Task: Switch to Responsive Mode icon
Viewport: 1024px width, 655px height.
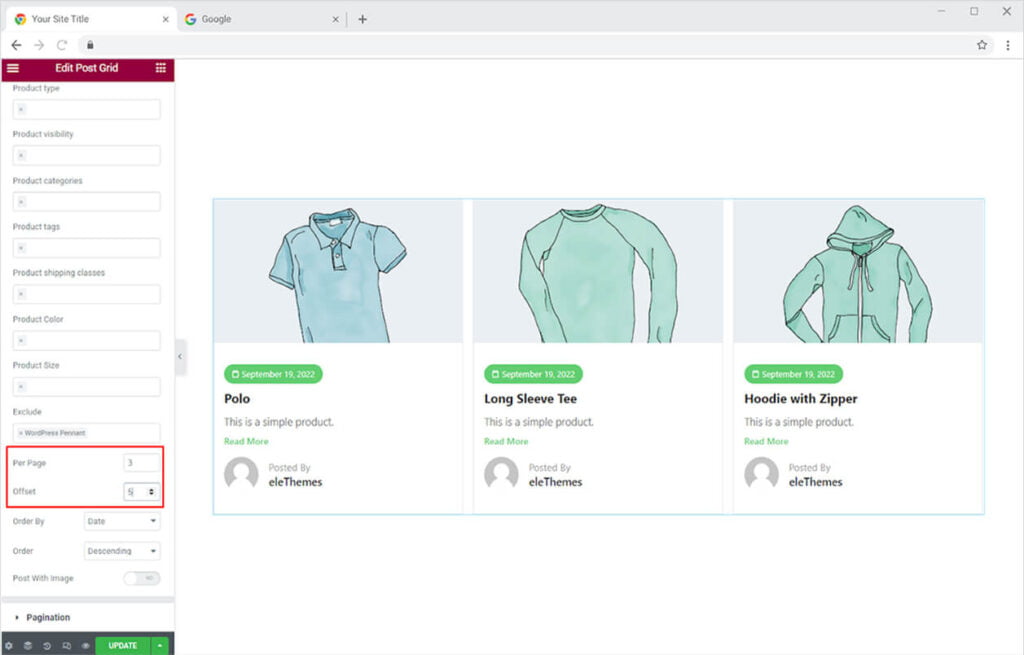Action: [66, 646]
